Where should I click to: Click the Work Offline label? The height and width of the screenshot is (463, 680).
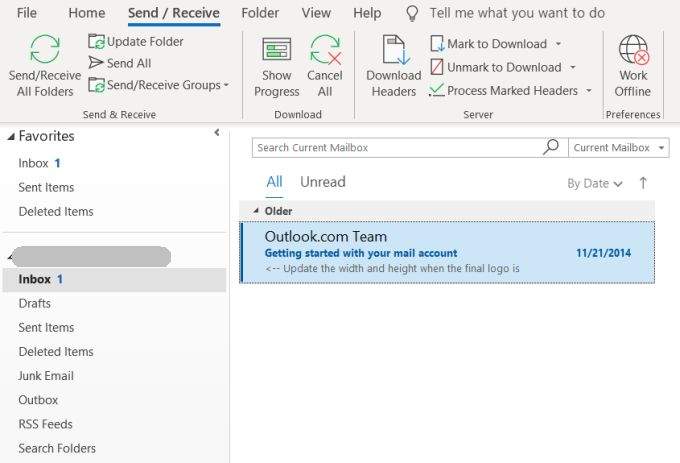tap(633, 83)
